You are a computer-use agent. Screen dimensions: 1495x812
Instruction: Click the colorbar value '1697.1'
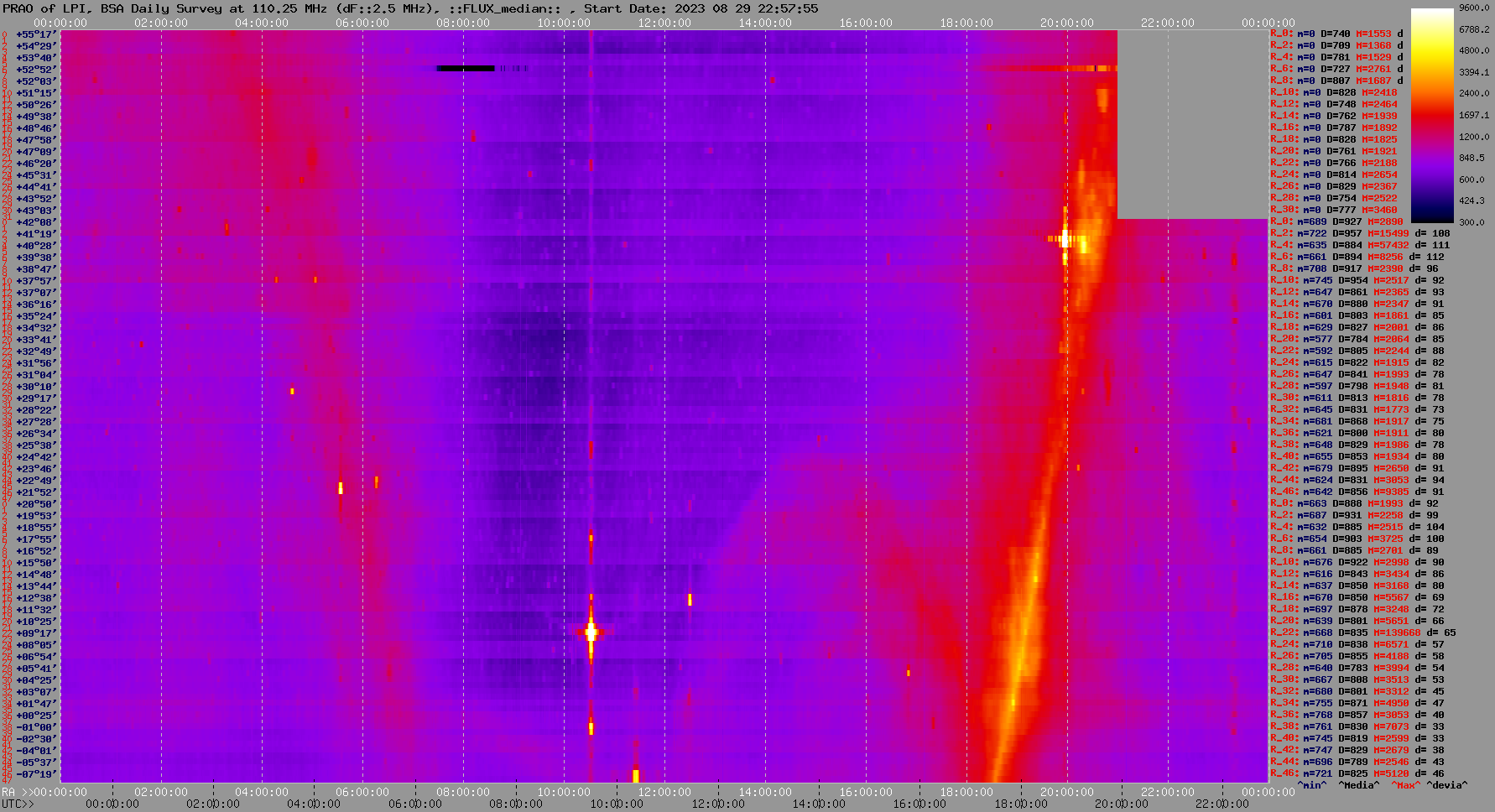coord(1474,115)
